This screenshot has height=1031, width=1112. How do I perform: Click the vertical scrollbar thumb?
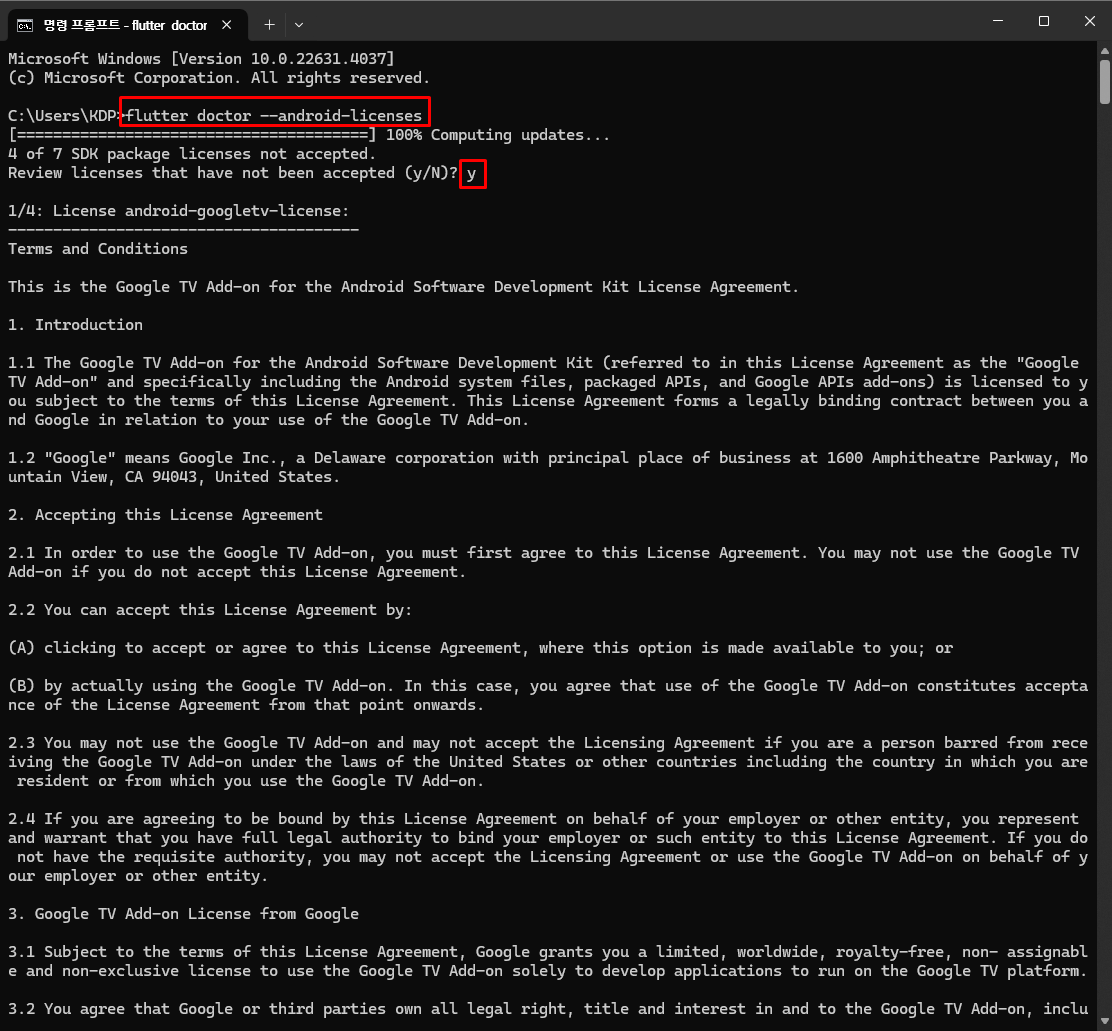1105,82
